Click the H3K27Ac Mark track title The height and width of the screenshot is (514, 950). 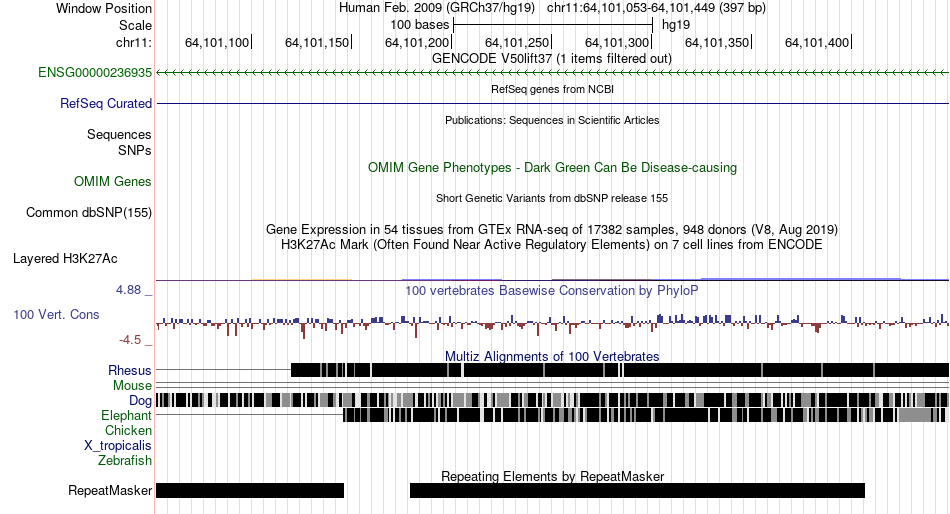point(552,245)
